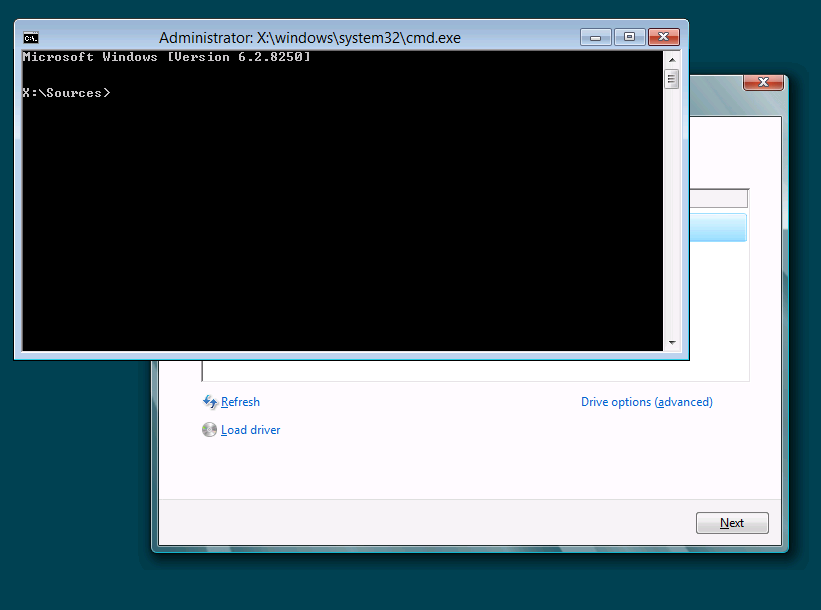Viewport: 821px width, 610px height.
Task: Close the Windows Setup dialog behind
Action: click(764, 84)
